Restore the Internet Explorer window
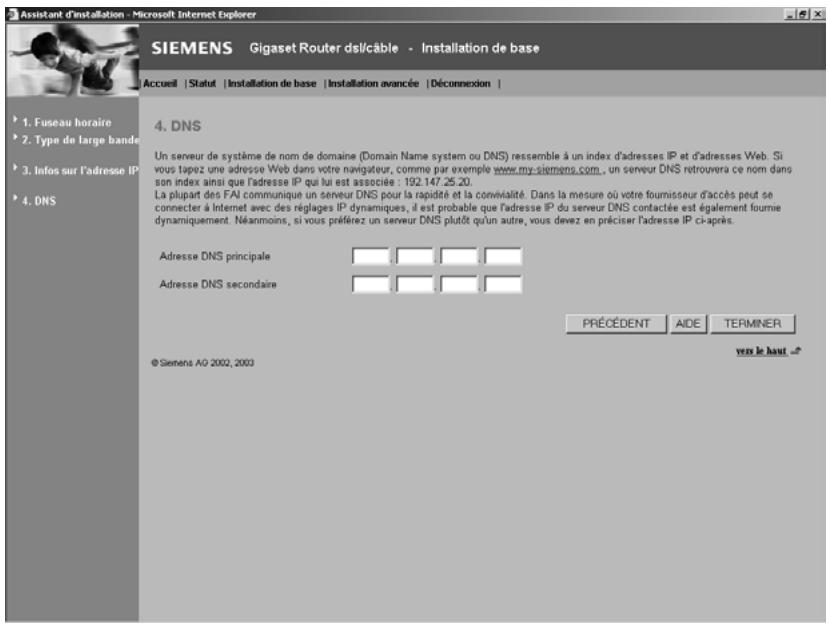Viewport: 829px width, 625px height. (x=803, y=15)
